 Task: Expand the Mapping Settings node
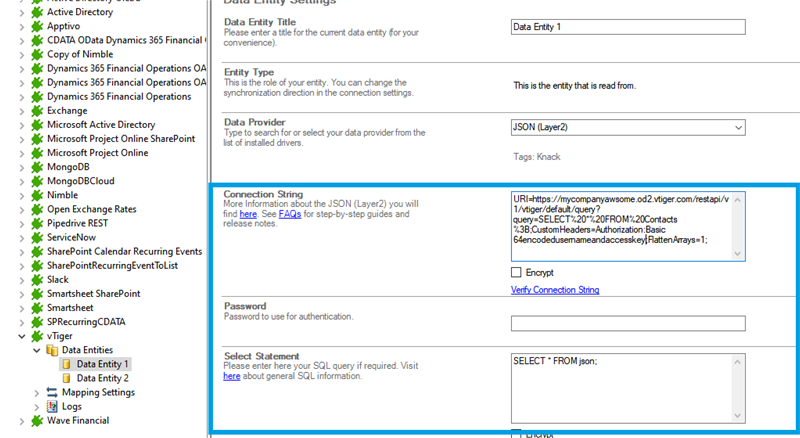pos(37,393)
